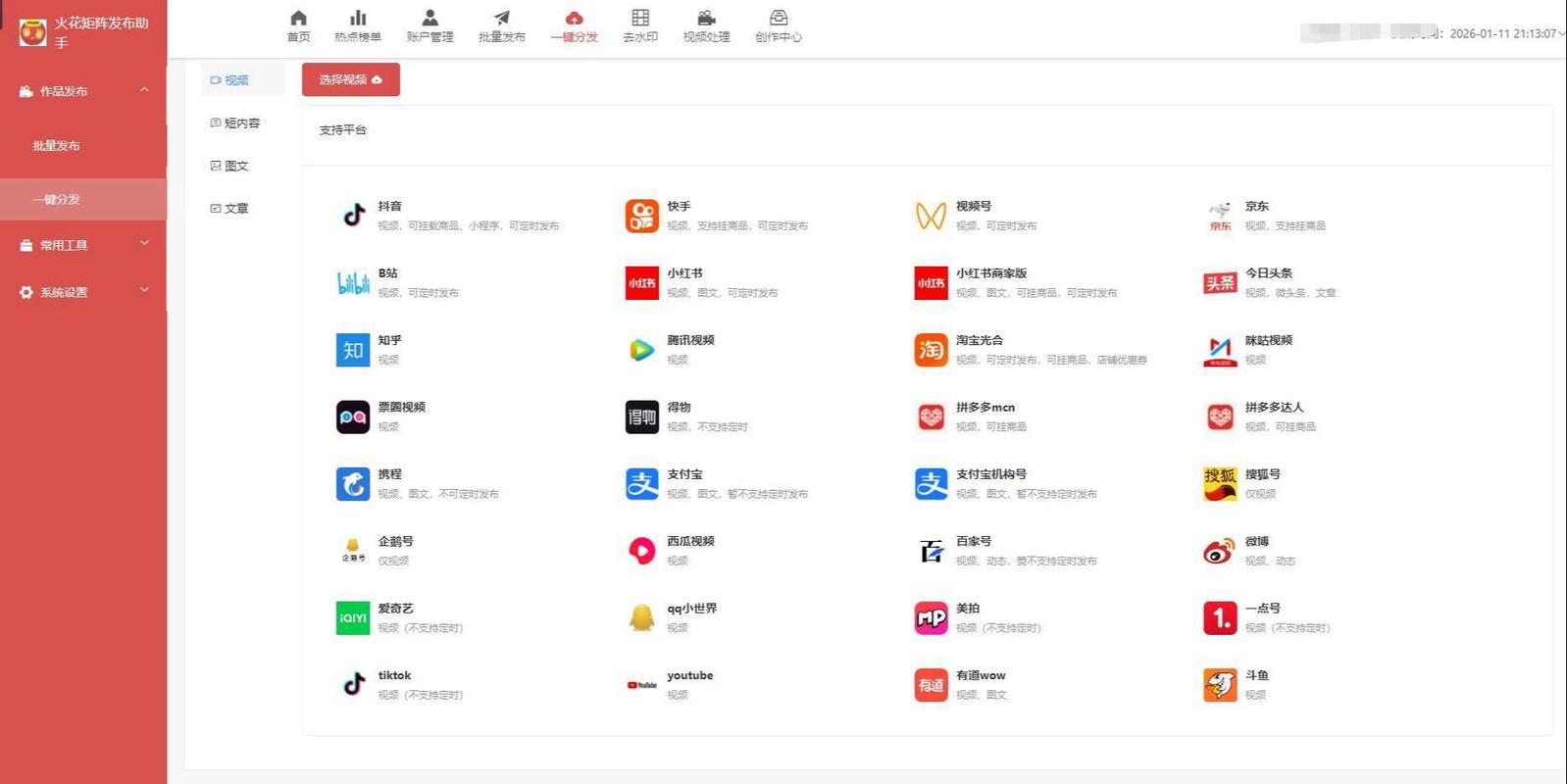Click the 今日头条 icon
This screenshot has width=1567, height=784.
point(1220,283)
